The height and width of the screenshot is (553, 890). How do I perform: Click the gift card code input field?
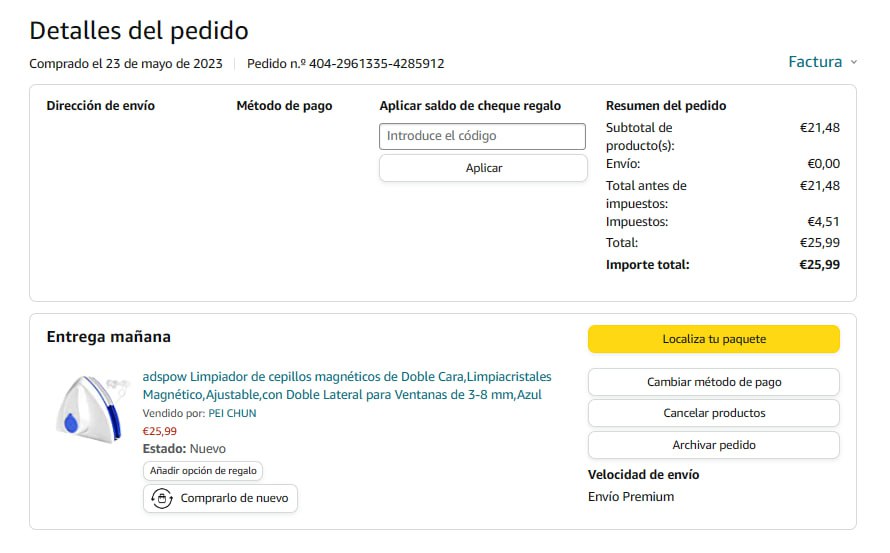tap(482, 136)
